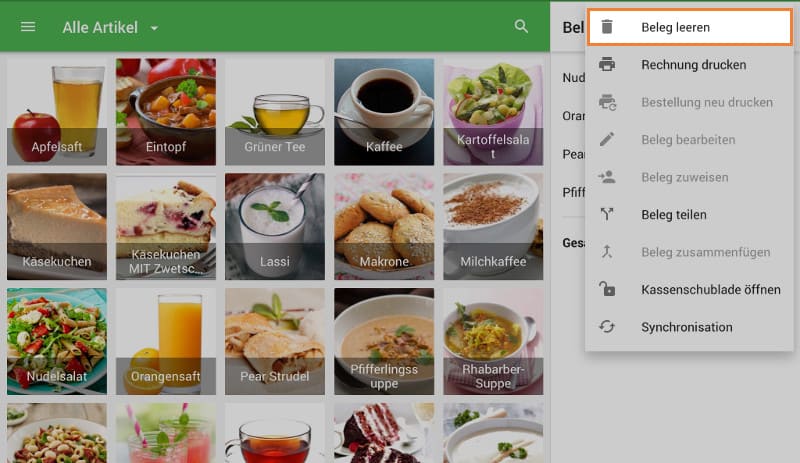This screenshot has height=463, width=800.
Task: Pick the Orangensaft item tile
Action: click(x=166, y=341)
